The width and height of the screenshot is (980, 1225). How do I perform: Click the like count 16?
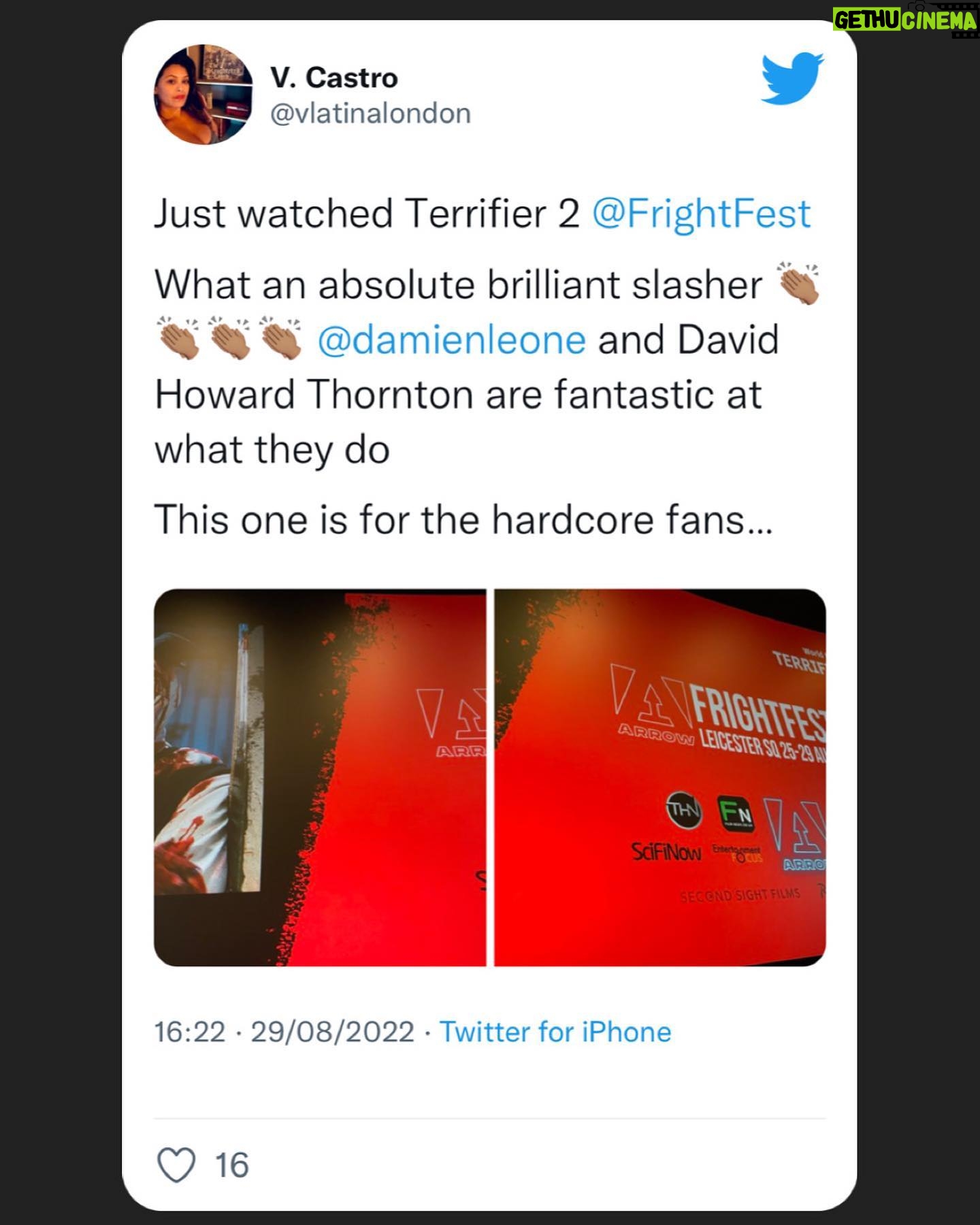click(x=232, y=1165)
